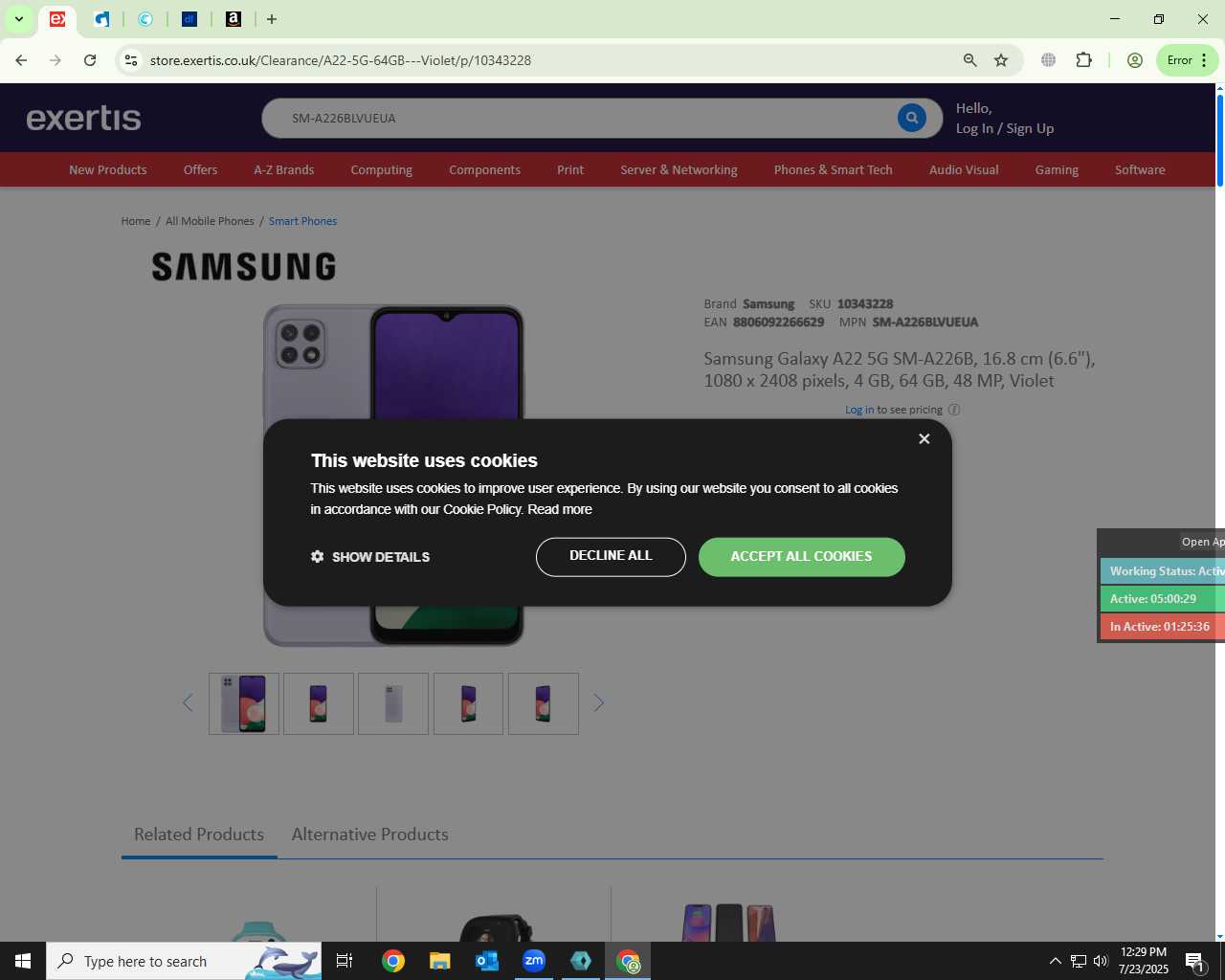
Task: Select the fifth product thumbnail
Action: 543,703
